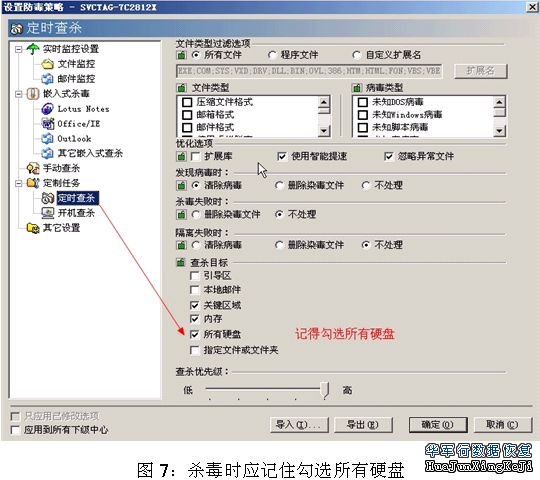Enable 应用到所有下级中心 checkbox

[15, 430]
